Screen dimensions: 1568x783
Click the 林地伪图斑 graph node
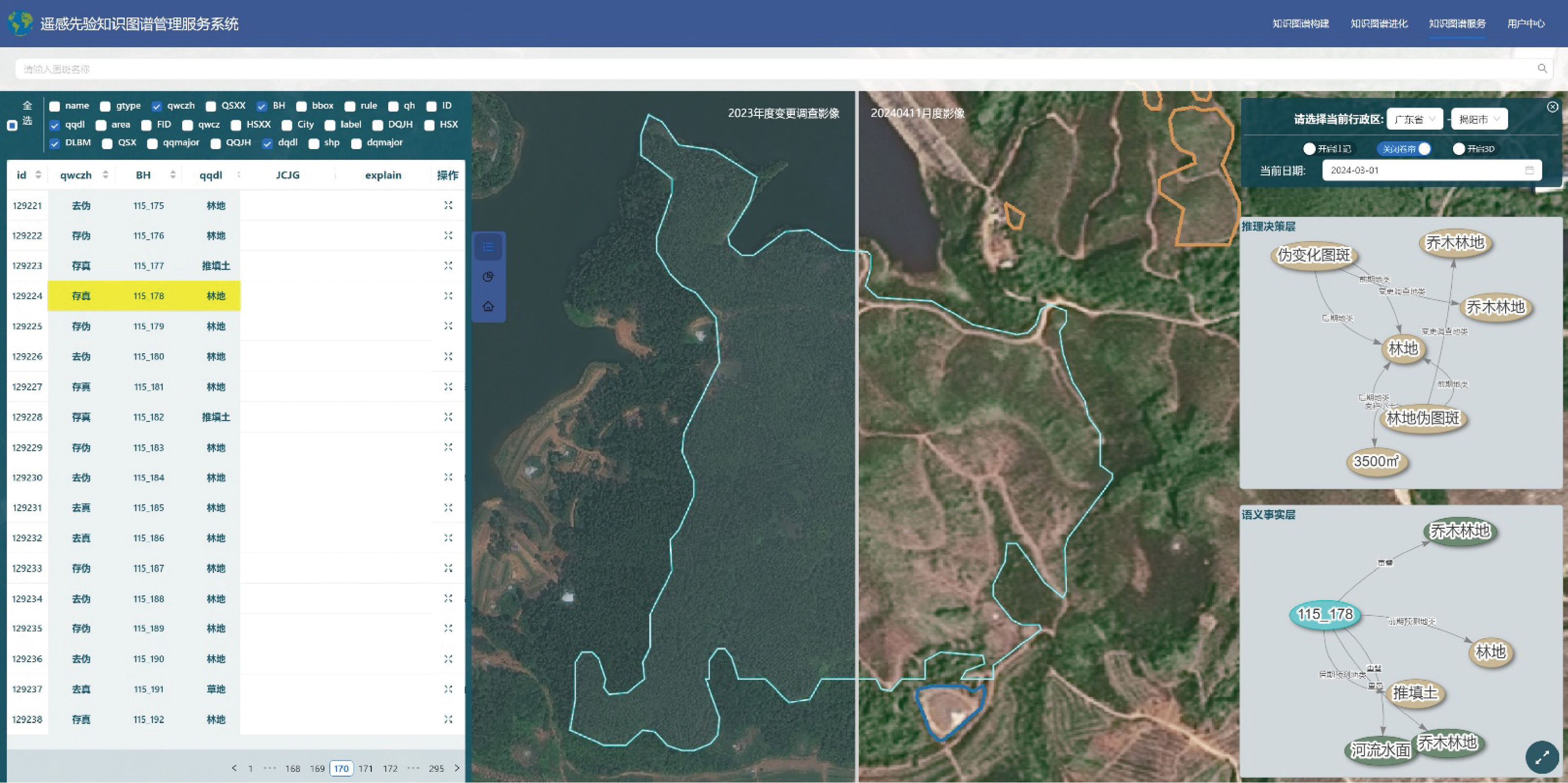point(1422,418)
